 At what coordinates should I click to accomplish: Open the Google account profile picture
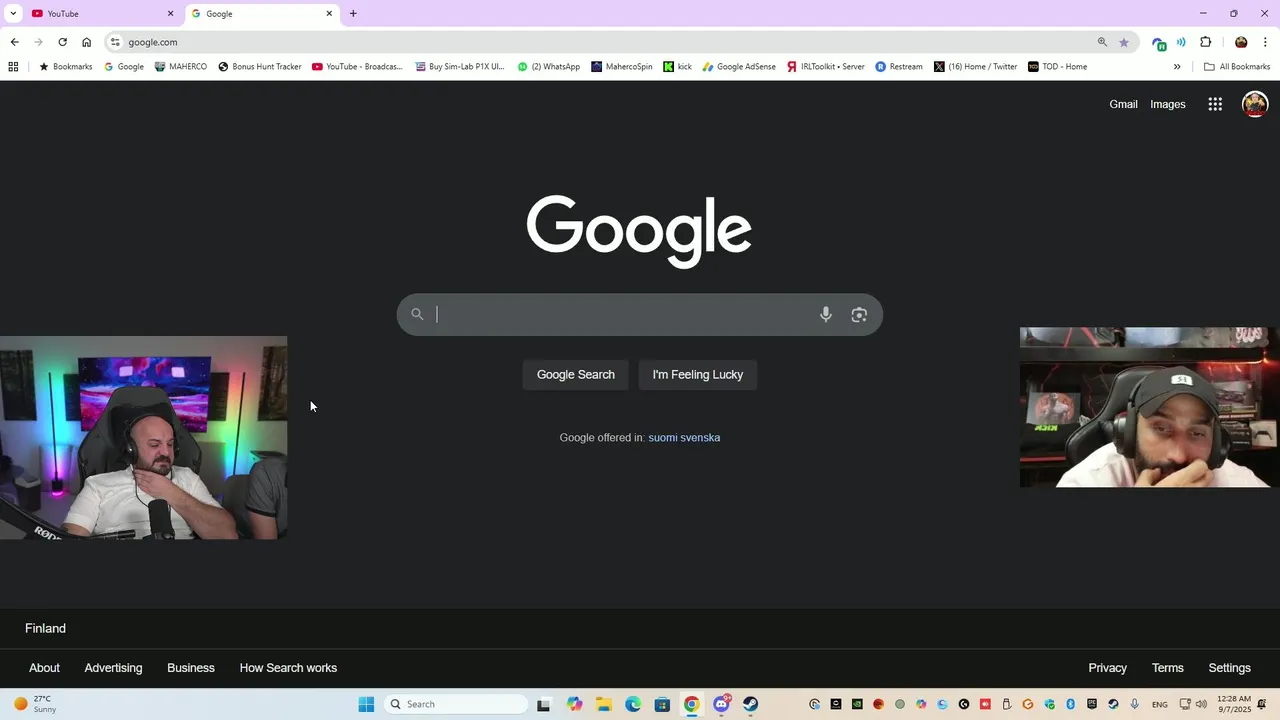[x=1255, y=104]
